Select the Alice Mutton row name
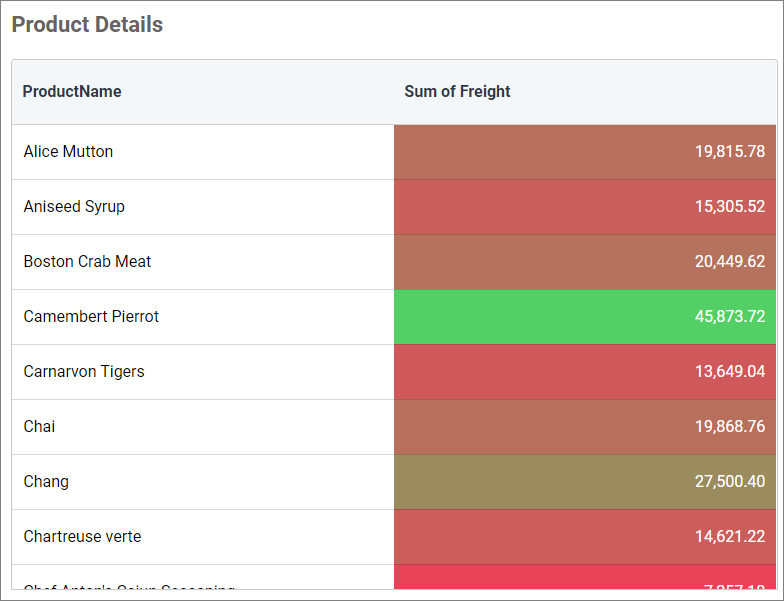The image size is (784, 601). click(x=68, y=152)
